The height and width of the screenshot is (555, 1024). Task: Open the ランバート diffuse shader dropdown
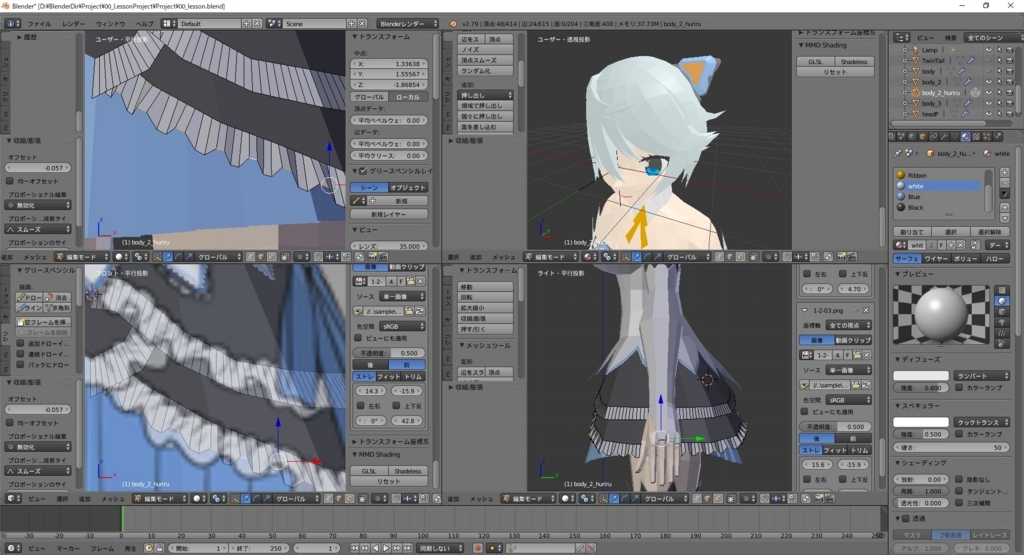pos(982,376)
